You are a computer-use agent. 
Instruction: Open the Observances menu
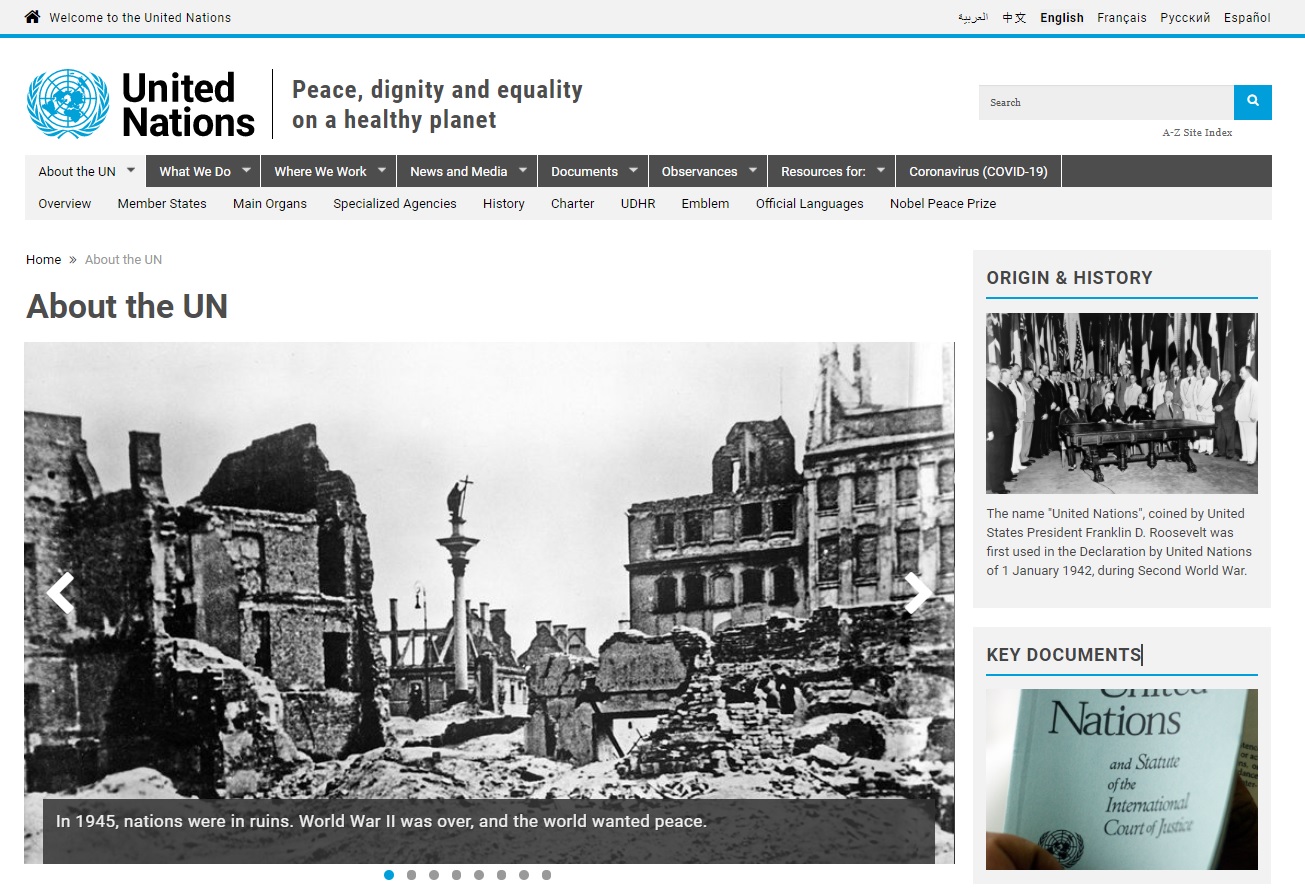699,171
